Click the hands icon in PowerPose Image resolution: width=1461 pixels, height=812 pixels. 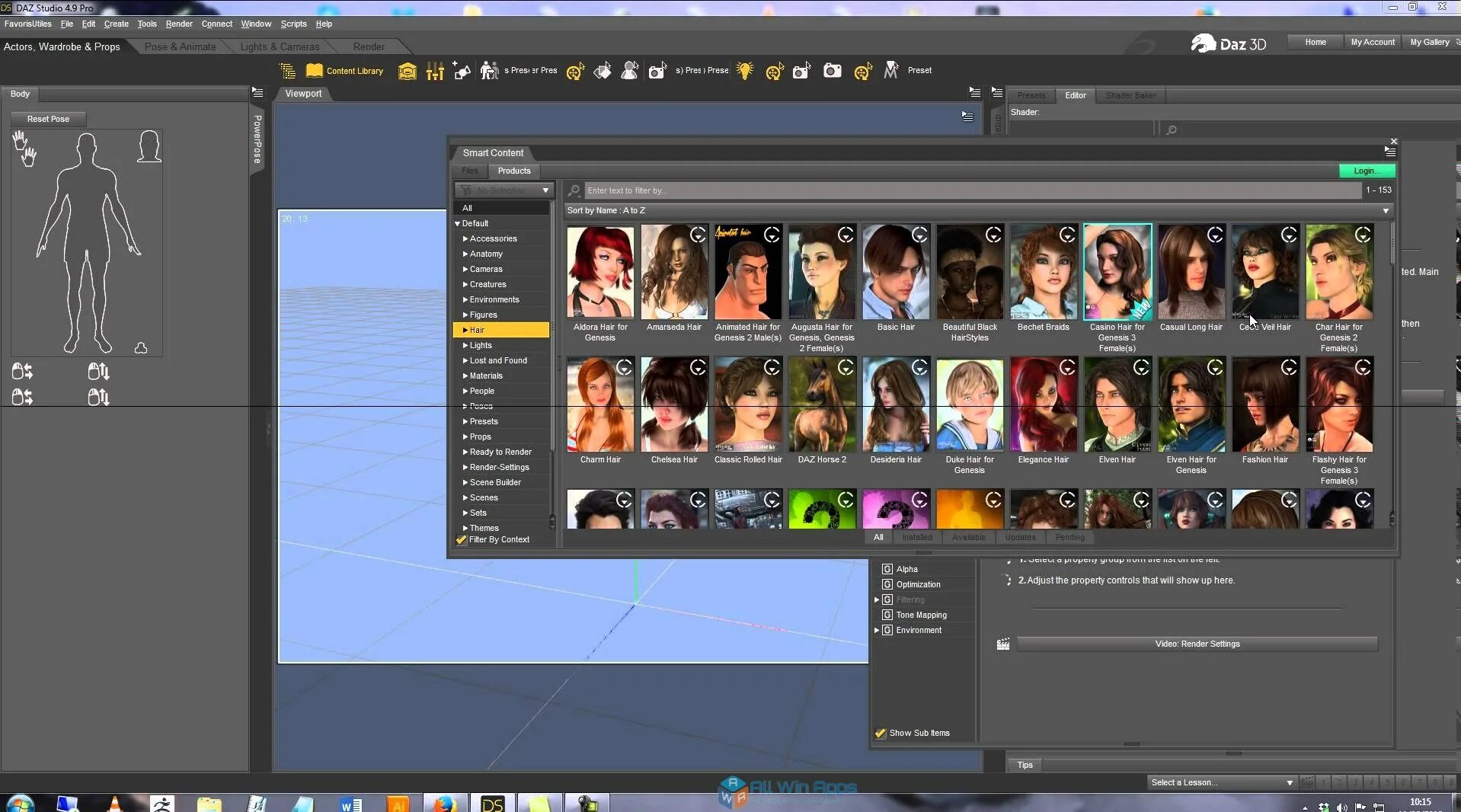[x=24, y=149]
